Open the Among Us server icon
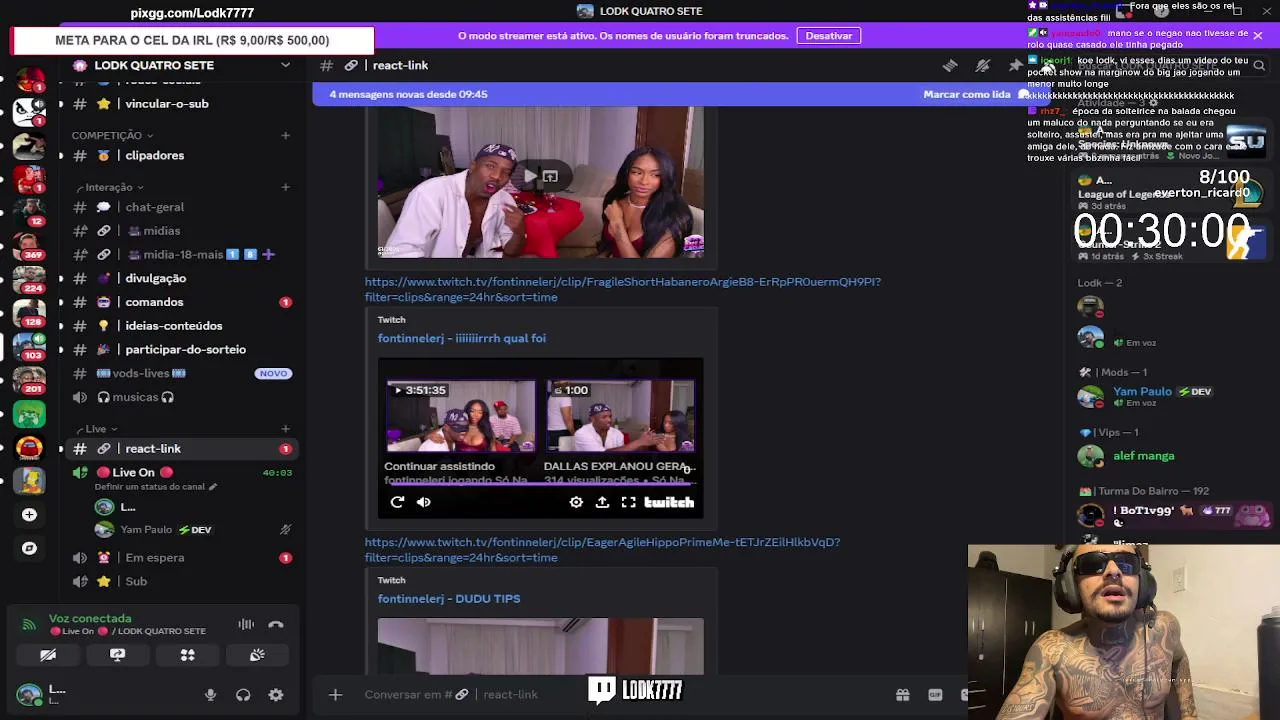This screenshot has height=720, width=1280. tap(29, 447)
